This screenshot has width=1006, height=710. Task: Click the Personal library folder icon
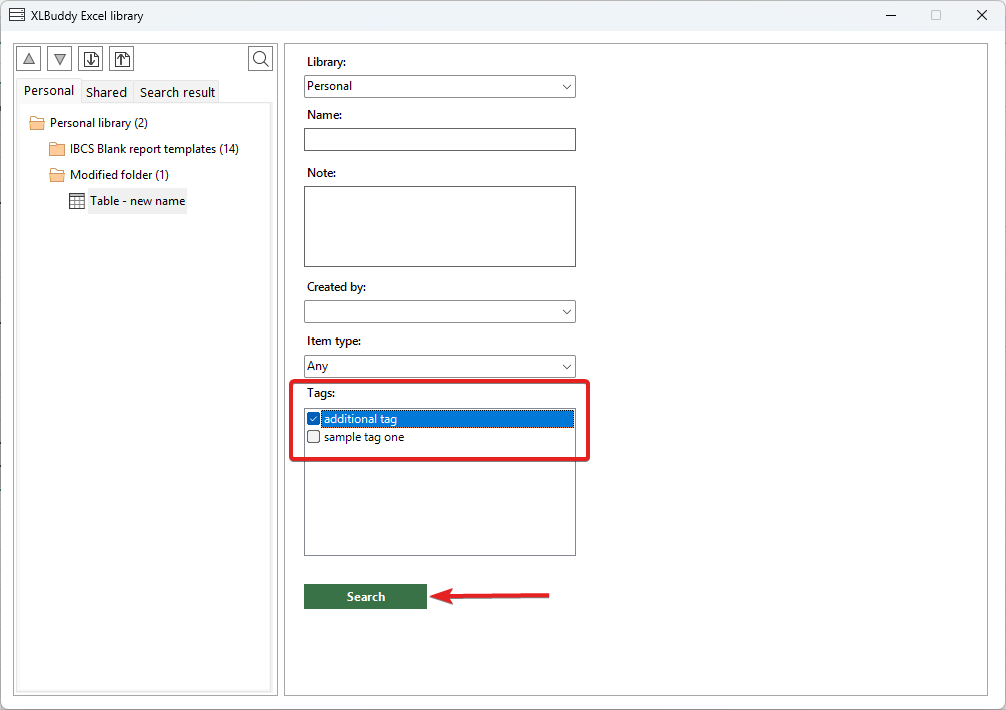[x=37, y=123]
